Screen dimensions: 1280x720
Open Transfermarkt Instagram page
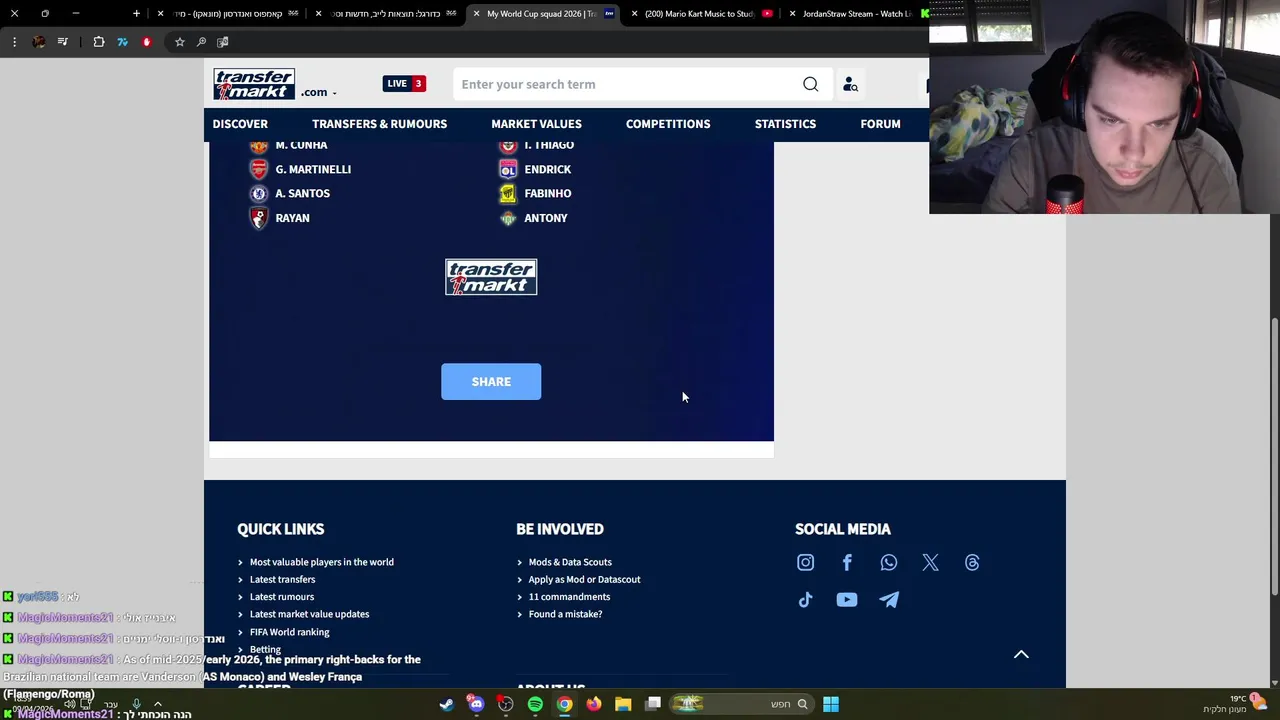[x=805, y=563]
